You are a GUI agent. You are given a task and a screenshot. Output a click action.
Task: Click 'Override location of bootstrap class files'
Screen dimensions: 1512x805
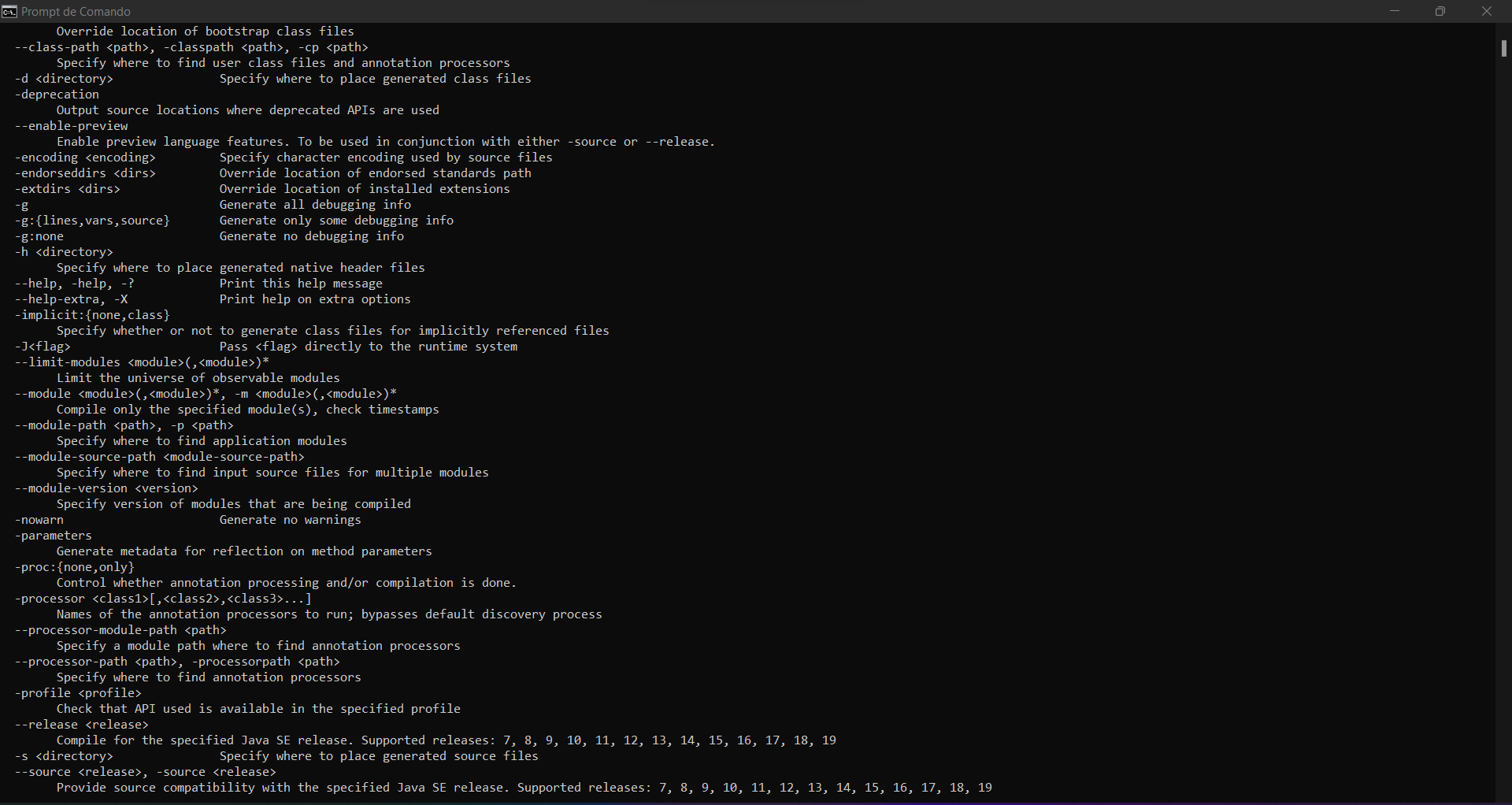(206, 32)
